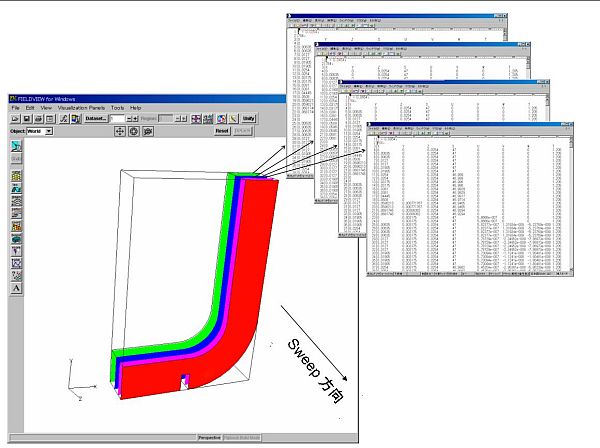Click the save icon in toolbar

pyautogui.click(x=28, y=118)
